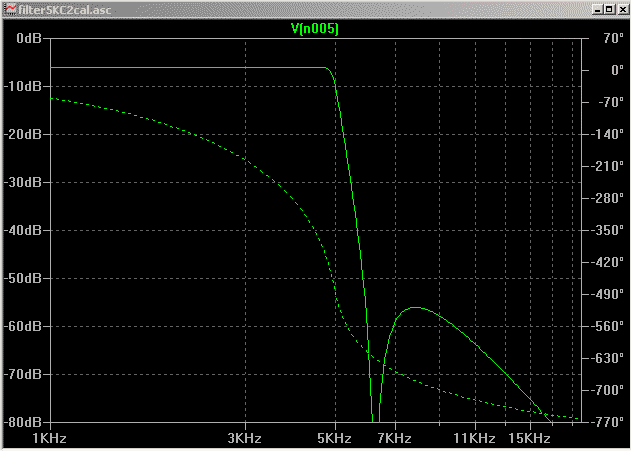Click the V(n005) trace label

(314, 29)
